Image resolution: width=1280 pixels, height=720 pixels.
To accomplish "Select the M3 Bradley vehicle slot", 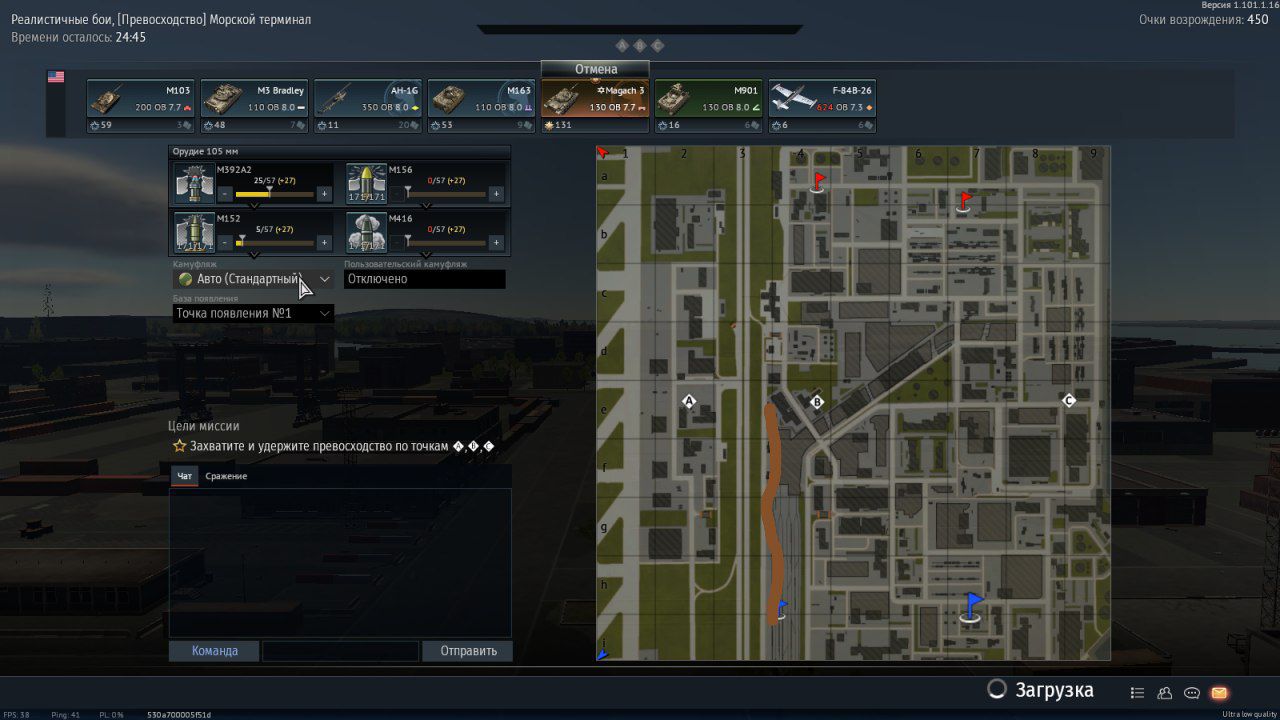I will (x=253, y=106).
